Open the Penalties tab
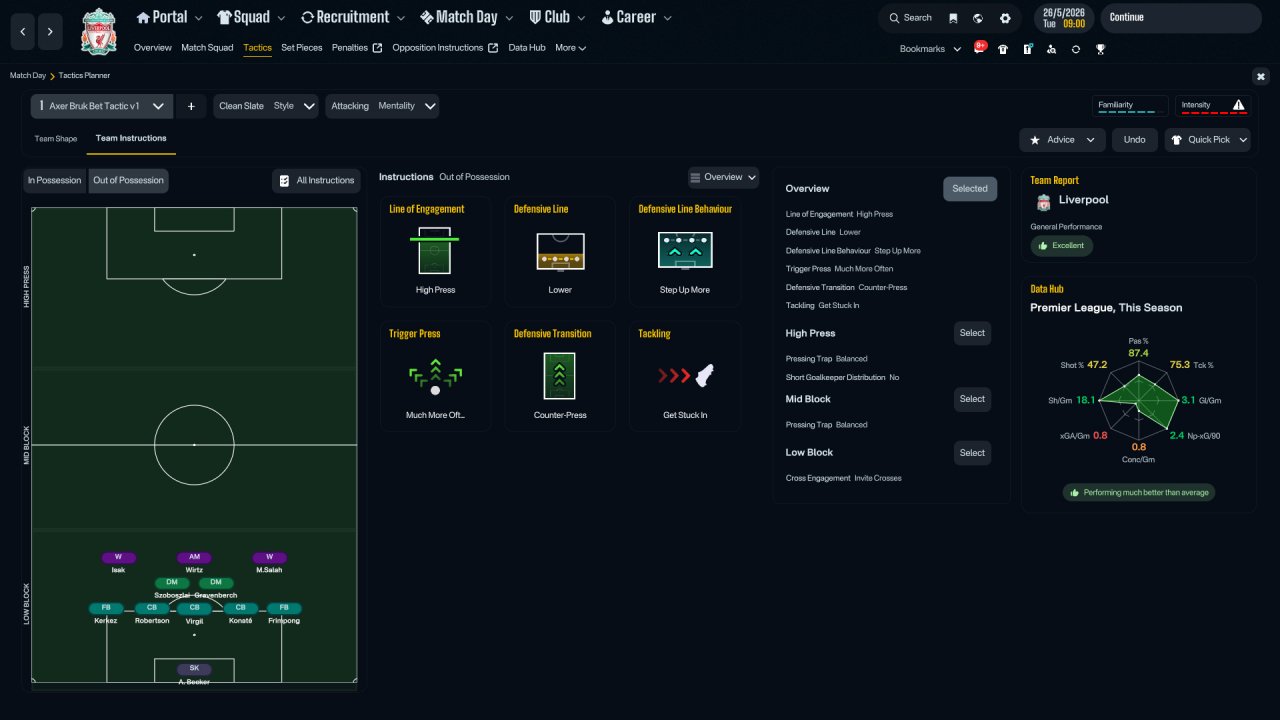Image resolution: width=1280 pixels, height=720 pixels. (357, 48)
